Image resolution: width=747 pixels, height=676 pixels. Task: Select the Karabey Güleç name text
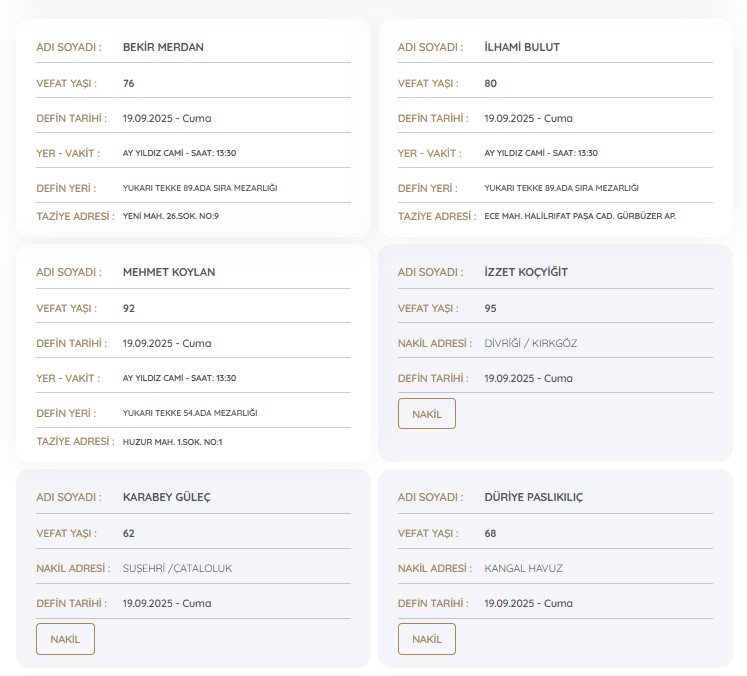tap(166, 497)
